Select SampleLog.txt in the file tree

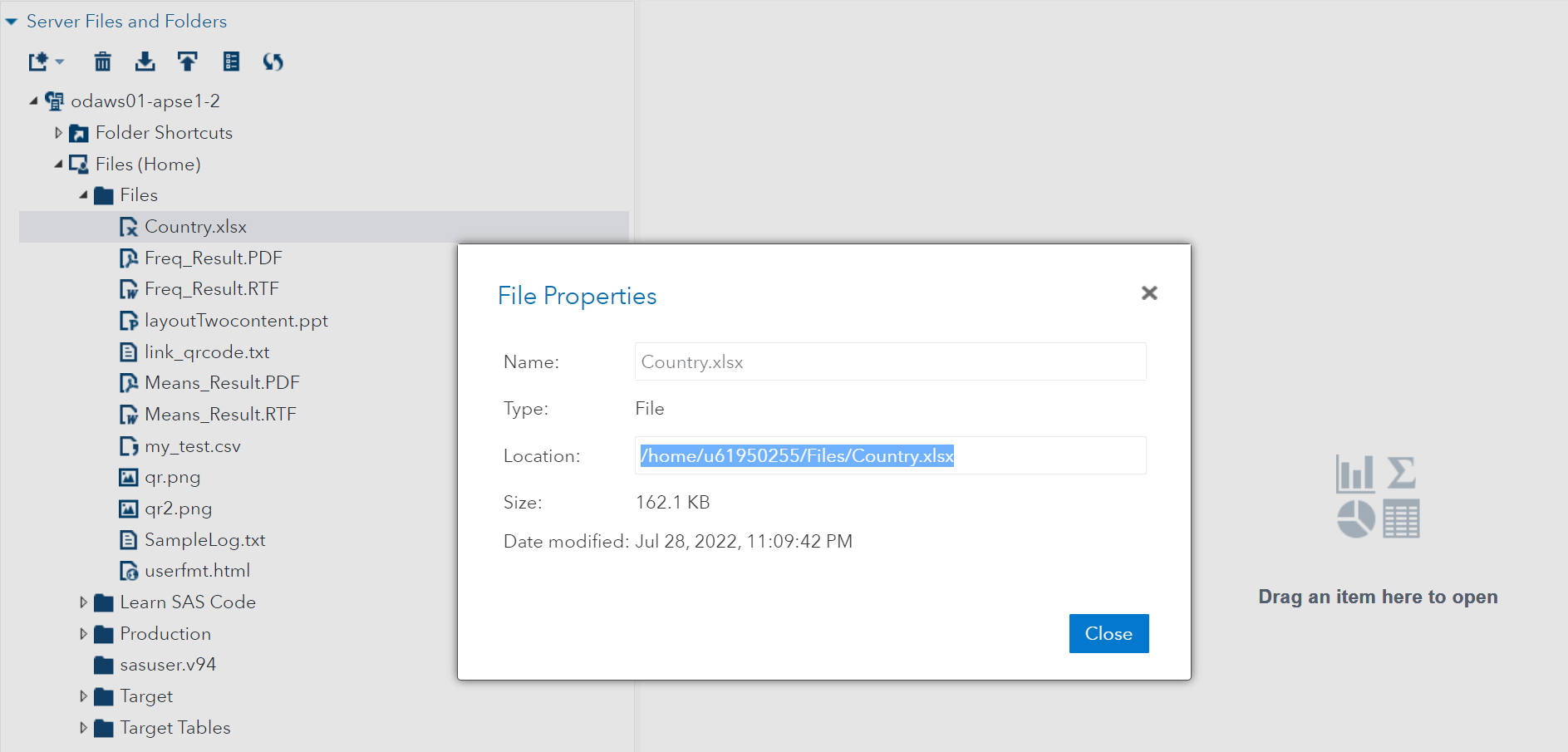coord(204,540)
